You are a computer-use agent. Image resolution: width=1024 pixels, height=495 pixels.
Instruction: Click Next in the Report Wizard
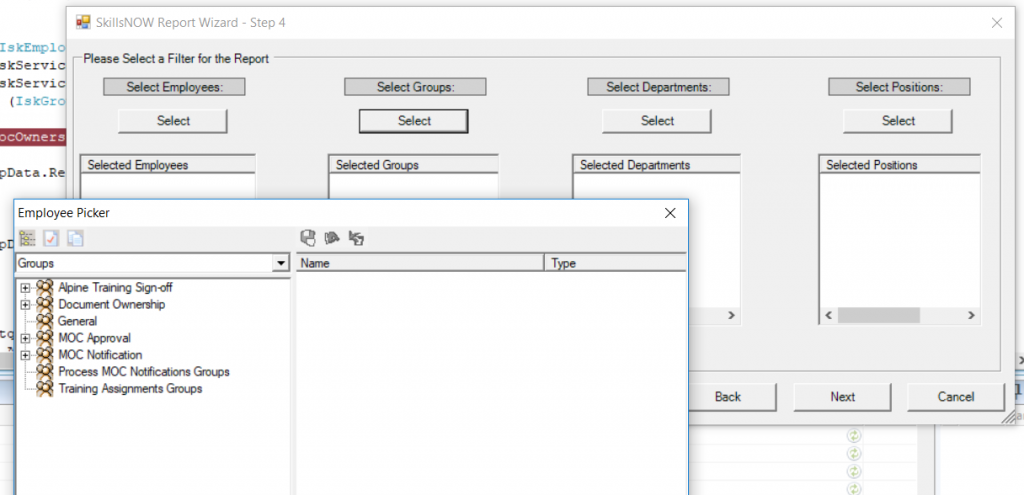point(842,396)
